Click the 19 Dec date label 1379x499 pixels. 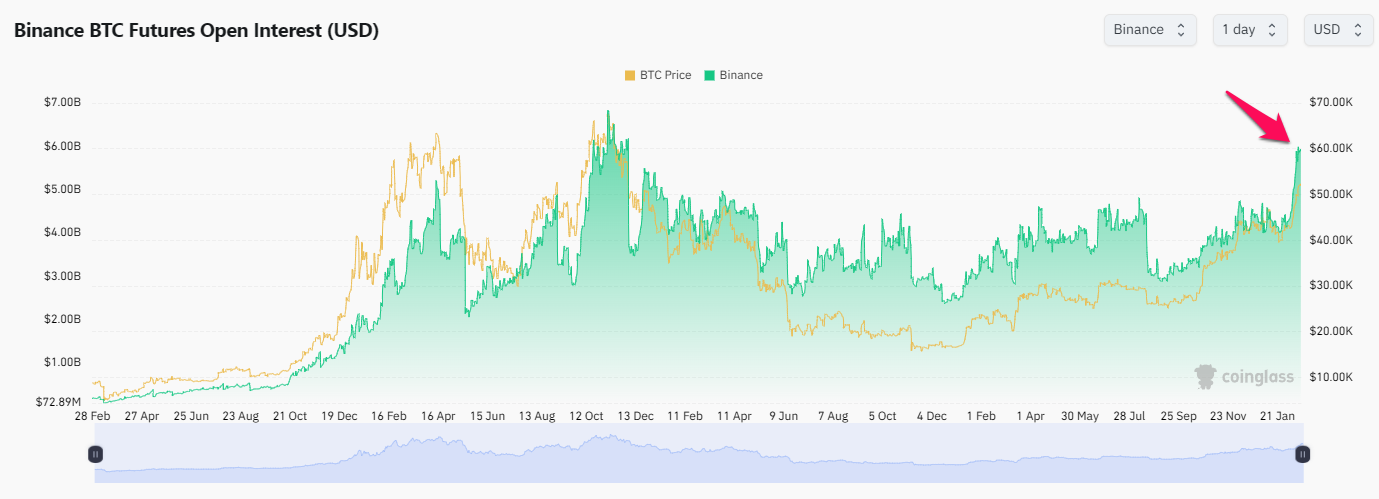click(340, 415)
